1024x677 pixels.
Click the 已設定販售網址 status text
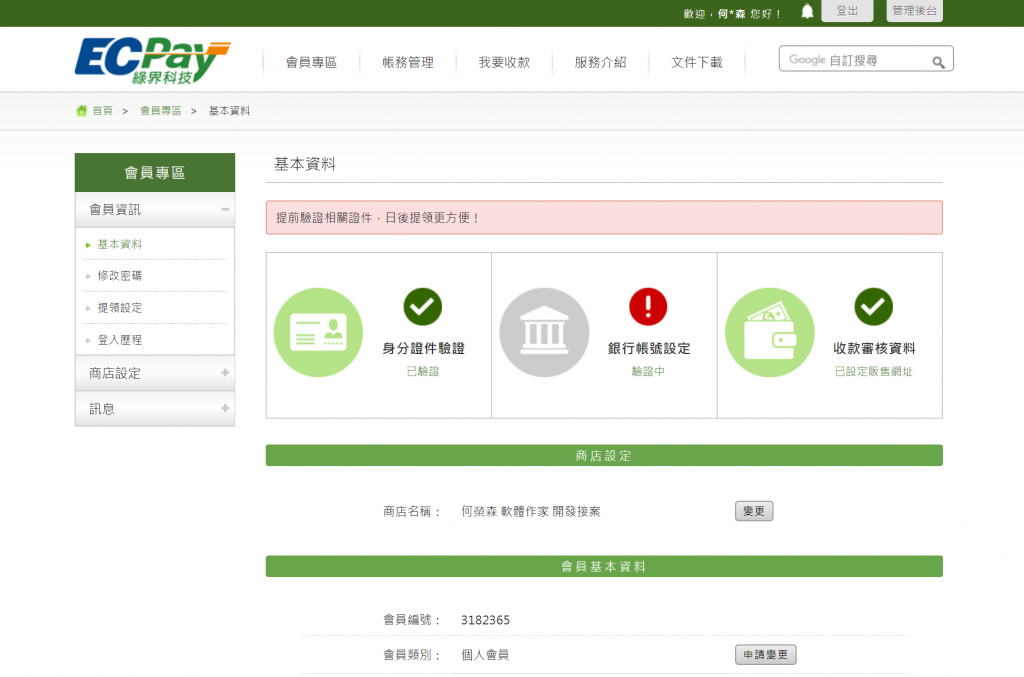pyautogui.click(x=873, y=371)
